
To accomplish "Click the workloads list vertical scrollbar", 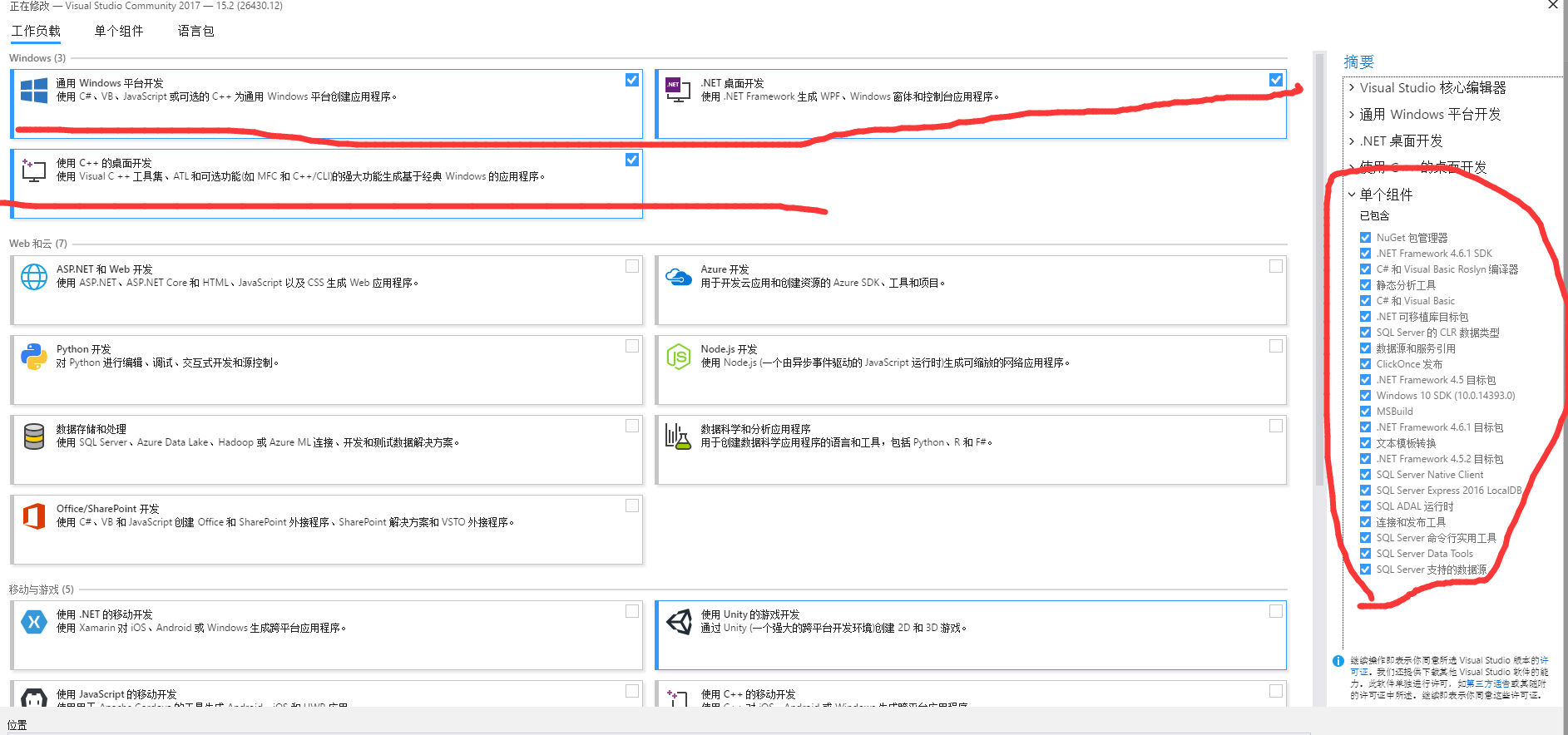I will point(1319,269).
